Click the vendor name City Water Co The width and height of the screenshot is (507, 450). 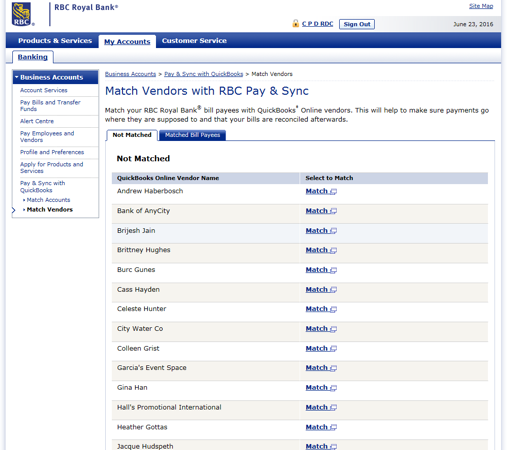tap(140, 329)
